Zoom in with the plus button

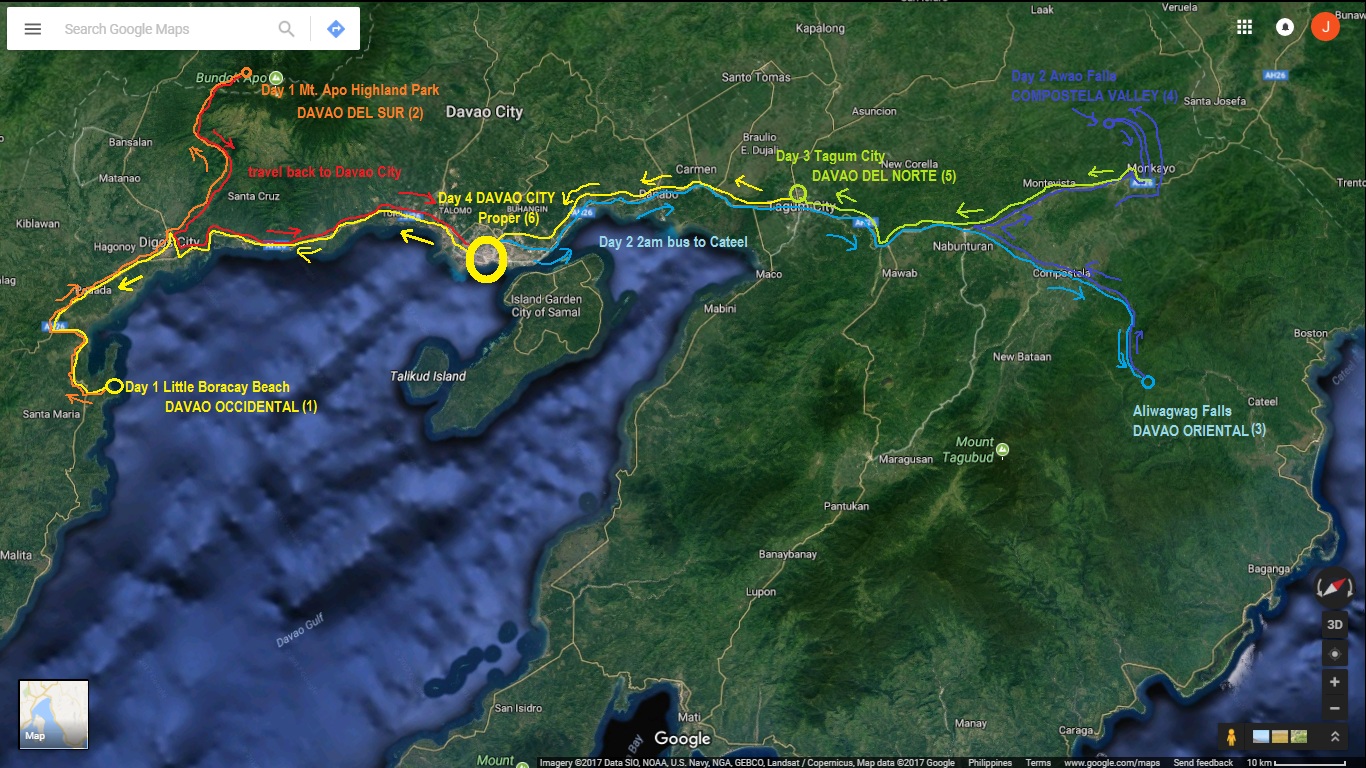pyautogui.click(x=1335, y=682)
